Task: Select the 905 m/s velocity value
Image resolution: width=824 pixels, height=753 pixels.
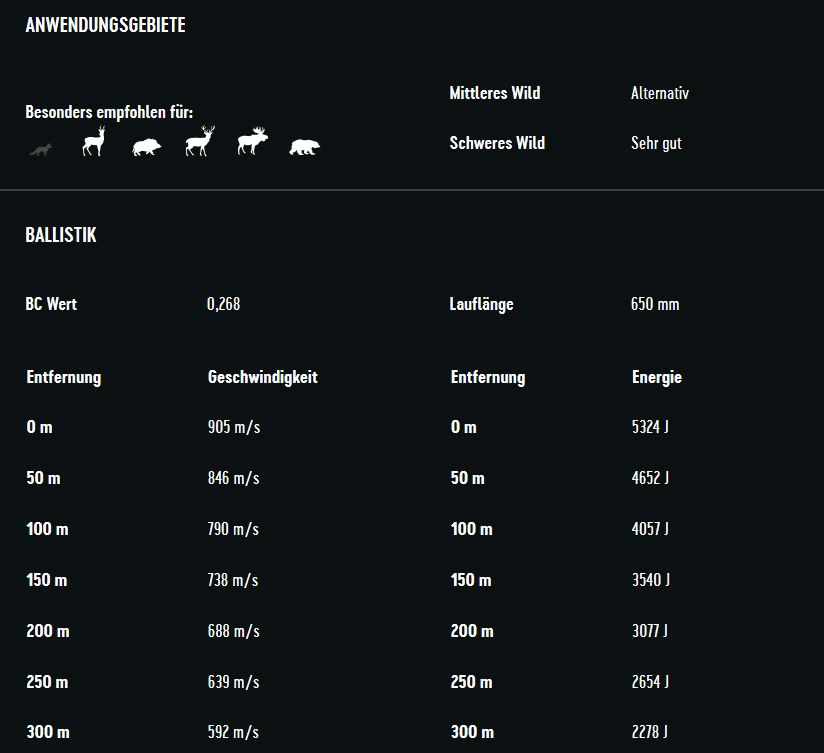Action: pos(233,428)
